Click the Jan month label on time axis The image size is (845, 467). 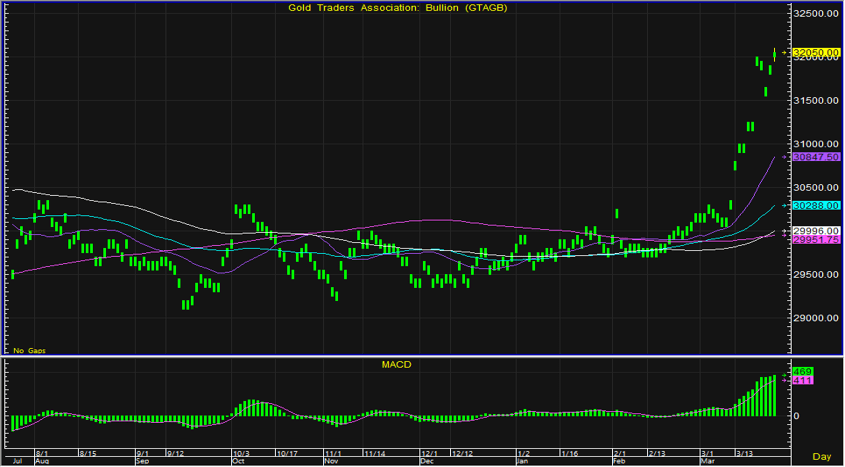point(521,462)
